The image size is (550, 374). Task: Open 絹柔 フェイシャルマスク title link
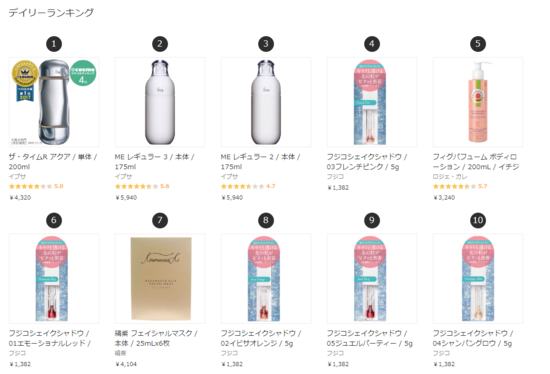(x=156, y=338)
